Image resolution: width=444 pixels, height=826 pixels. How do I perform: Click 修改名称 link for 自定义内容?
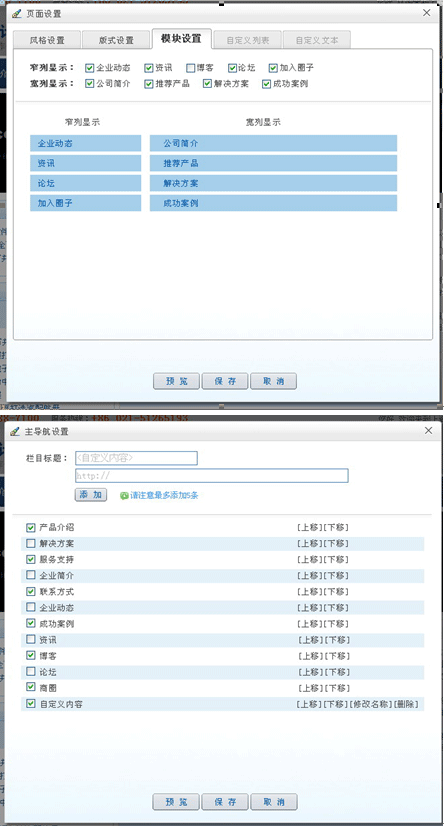tap(370, 704)
